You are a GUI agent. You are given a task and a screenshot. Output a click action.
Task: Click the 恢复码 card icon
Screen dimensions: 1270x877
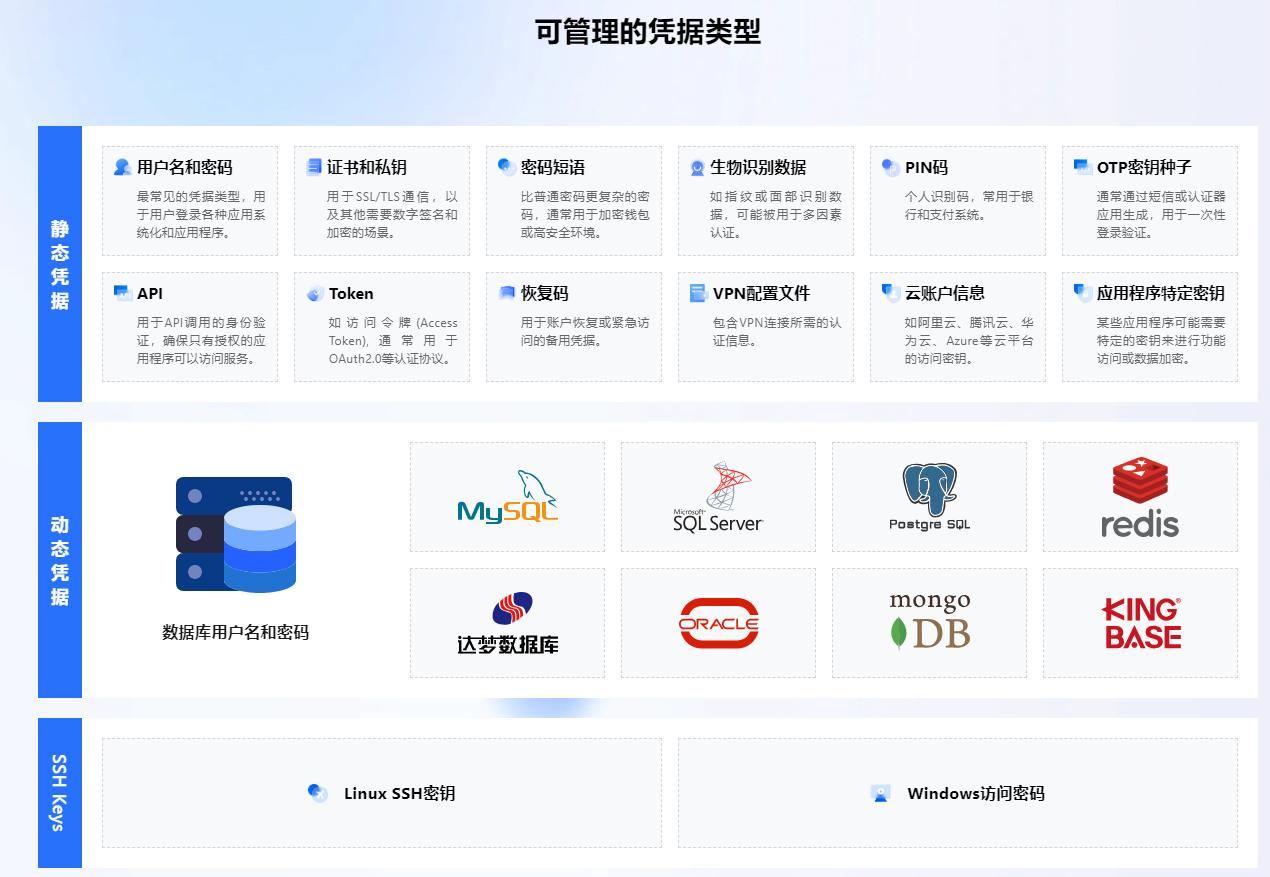pos(506,293)
